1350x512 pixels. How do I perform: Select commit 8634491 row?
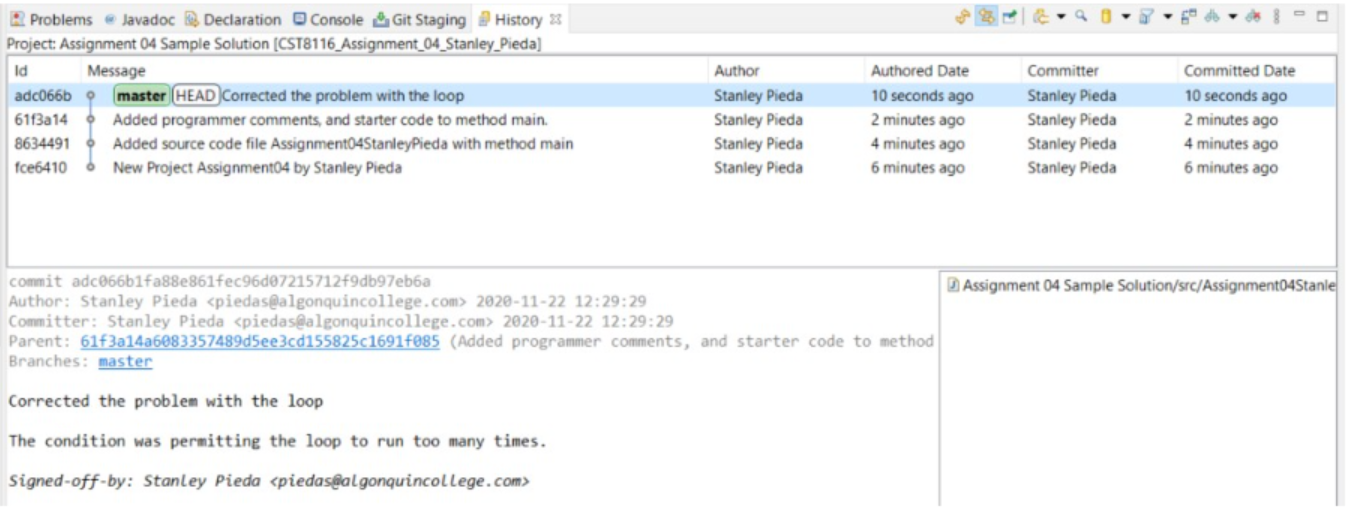point(671,144)
